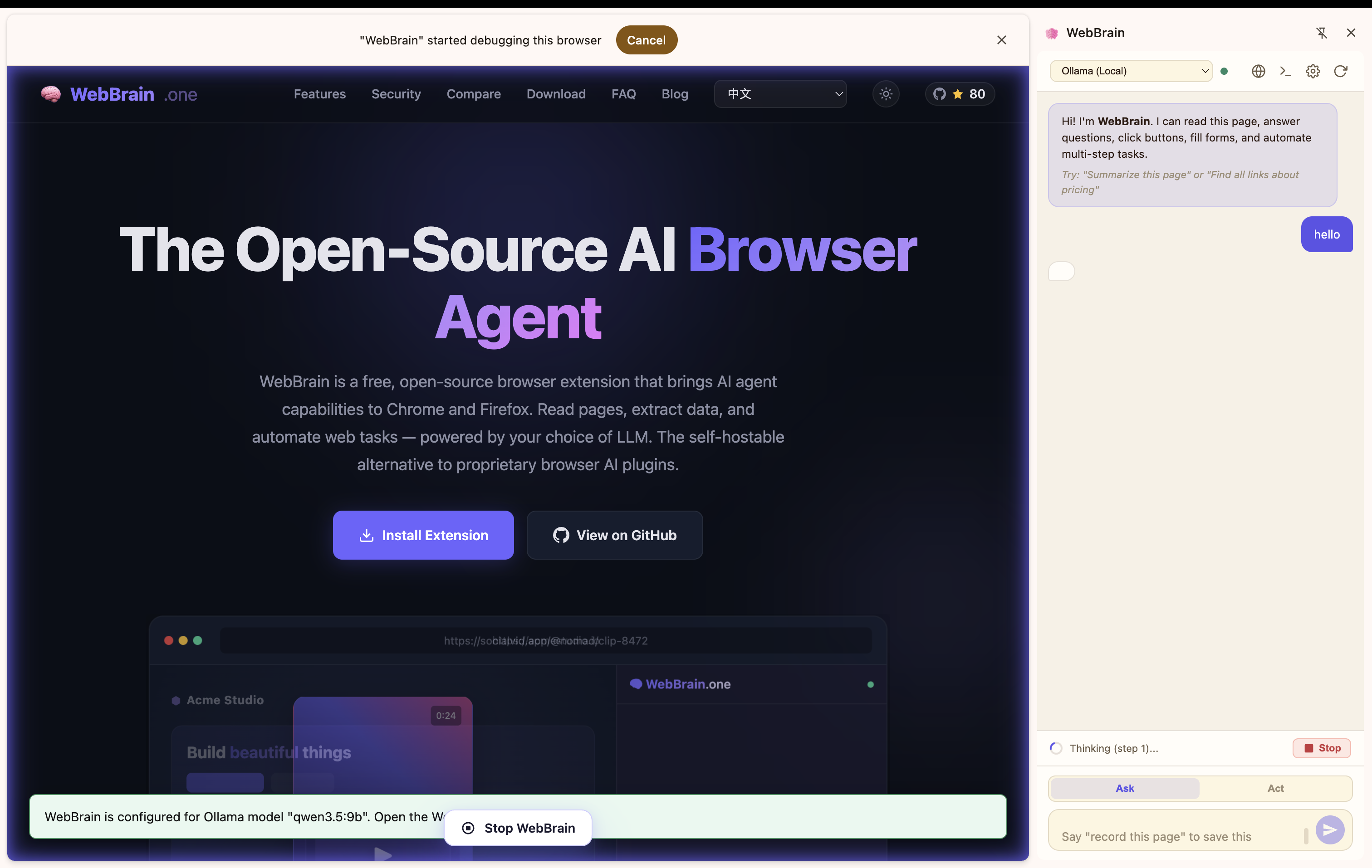This screenshot has height=868, width=1372.
Task: Switch to Ask mode
Action: 1125,788
